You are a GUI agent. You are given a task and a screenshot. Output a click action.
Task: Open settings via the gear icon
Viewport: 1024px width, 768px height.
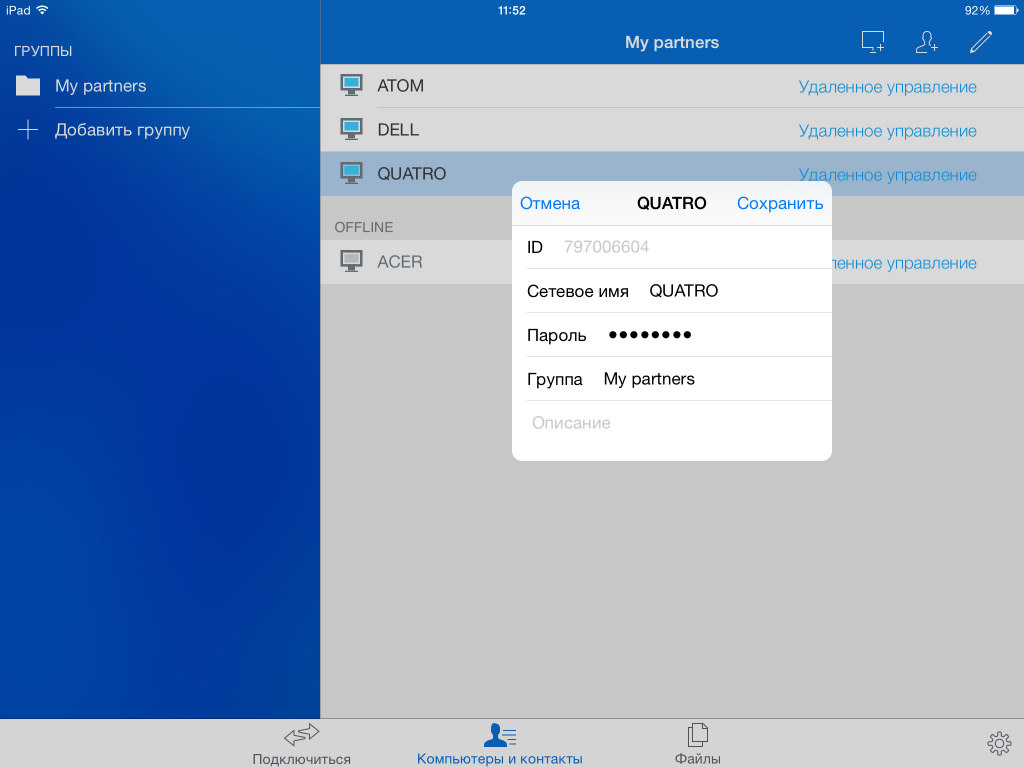pyautogui.click(x=998, y=742)
